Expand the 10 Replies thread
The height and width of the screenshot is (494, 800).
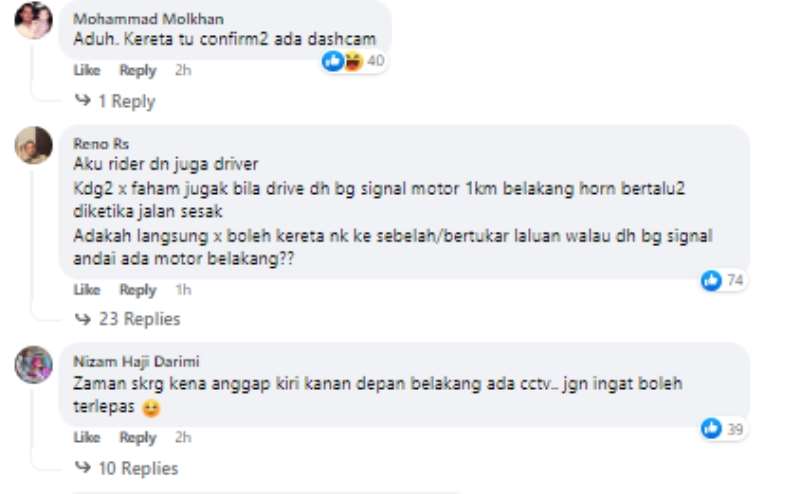coord(127,468)
